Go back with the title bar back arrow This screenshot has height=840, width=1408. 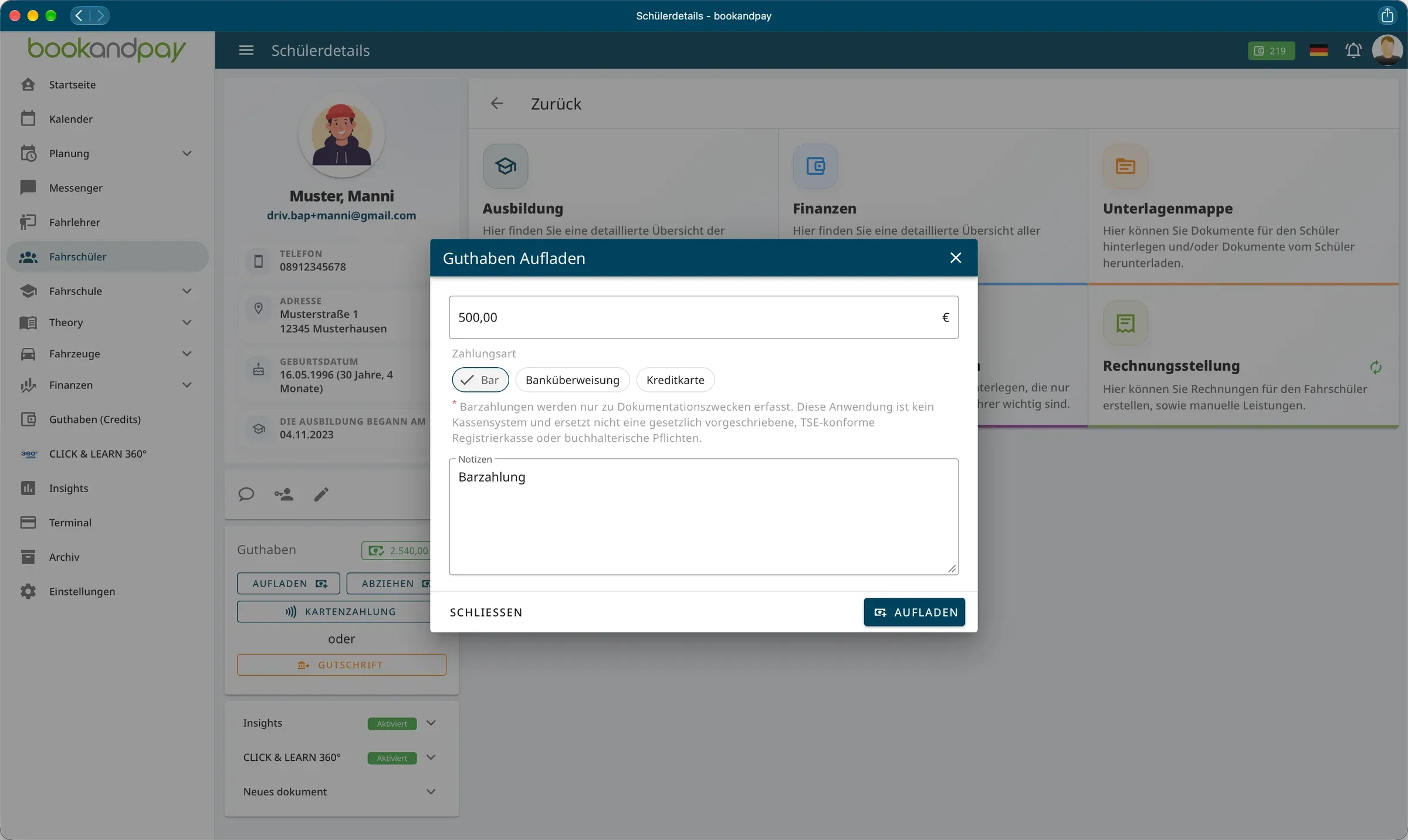(80, 15)
